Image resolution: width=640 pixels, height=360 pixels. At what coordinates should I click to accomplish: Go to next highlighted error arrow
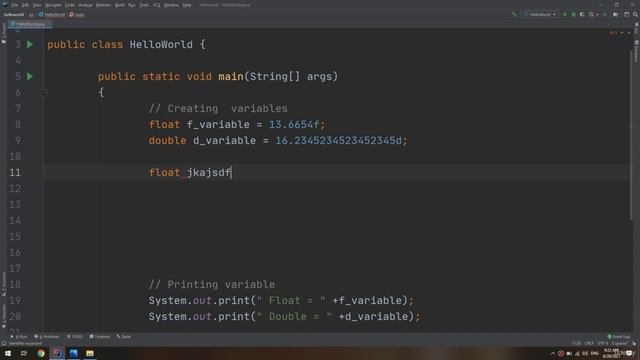coord(629,33)
